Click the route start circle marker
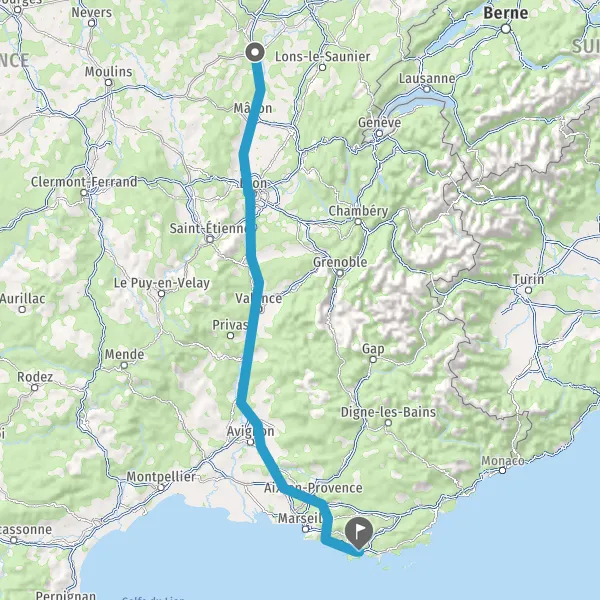Image resolution: width=600 pixels, height=600 pixels. [255, 52]
